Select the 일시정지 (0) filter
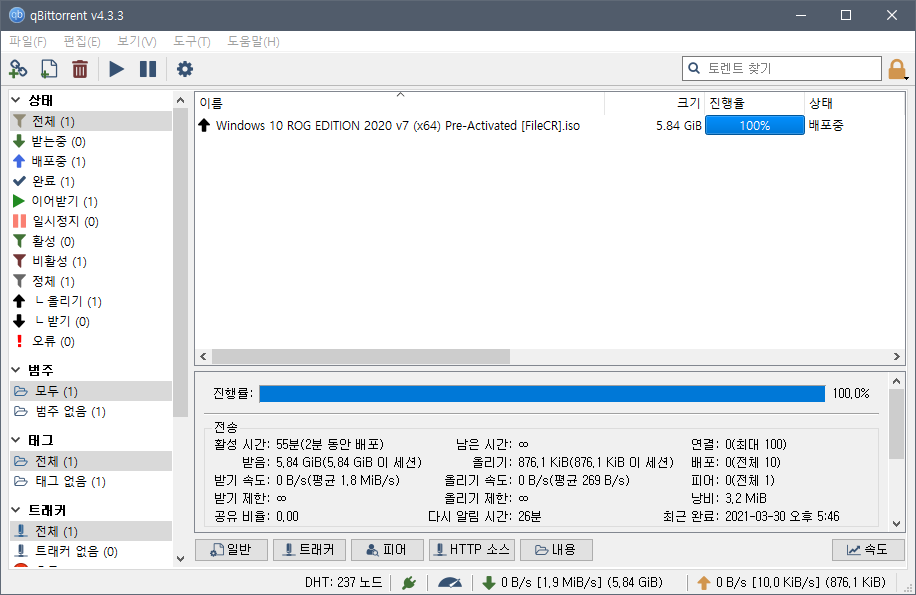The height and width of the screenshot is (595, 916). [91, 221]
